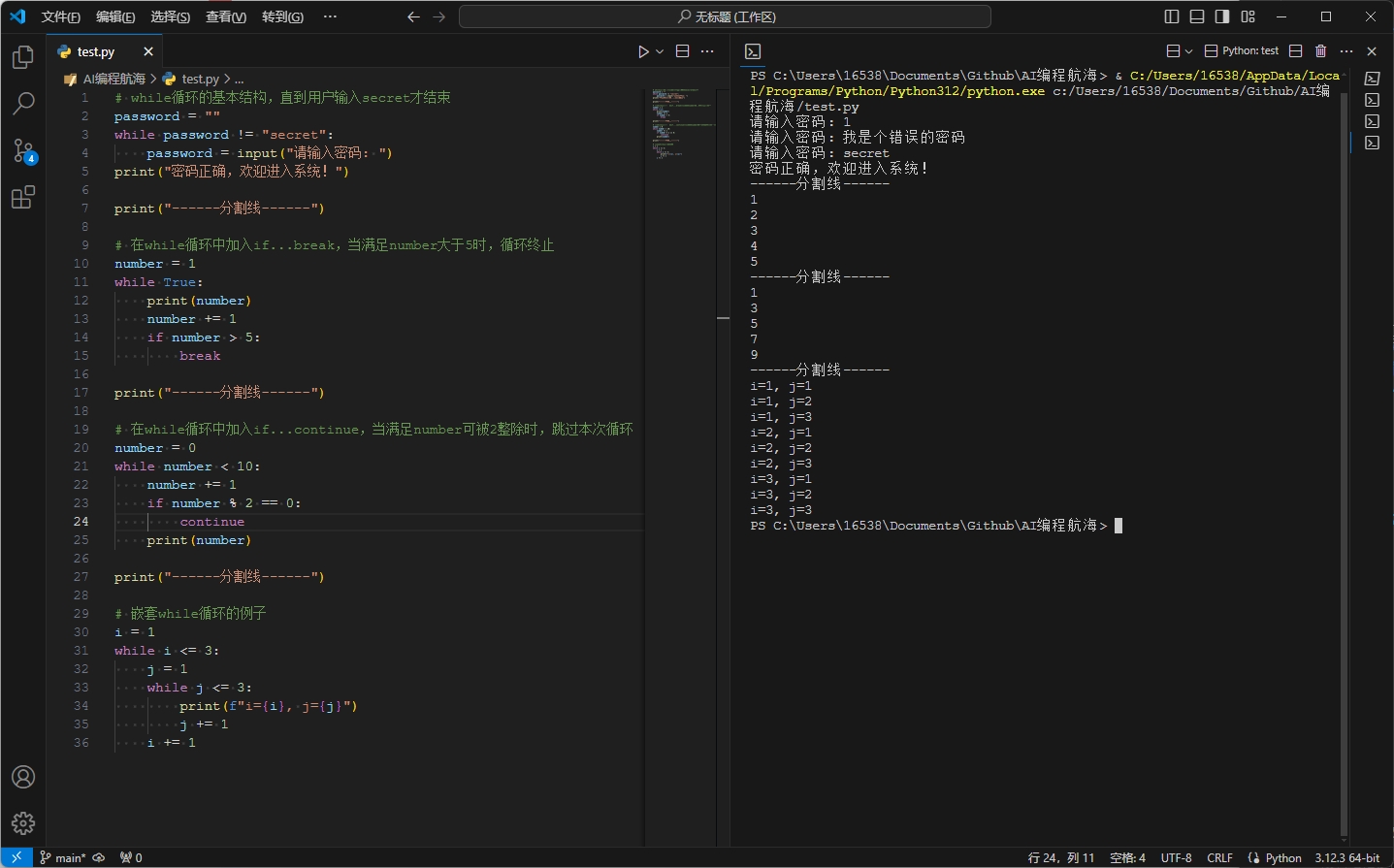
Task: Change indentation 空格: 4 setting
Action: click(1127, 857)
